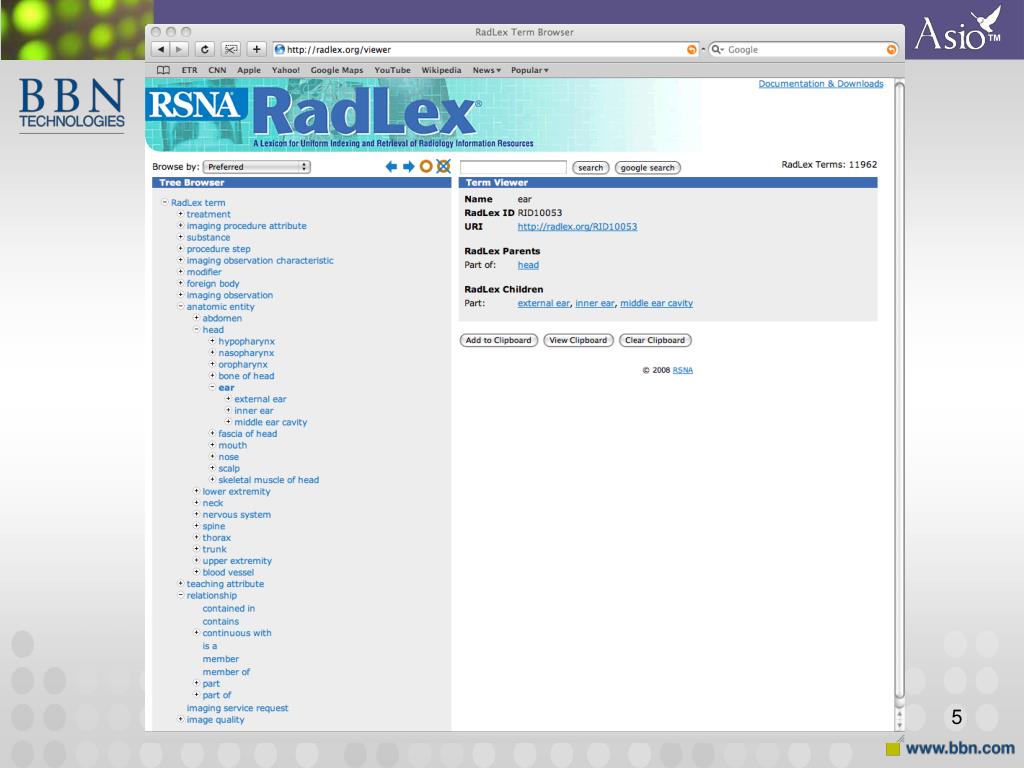Collapse the relationship tree node
Viewport: 1024px width, 768px height.
pos(181,596)
